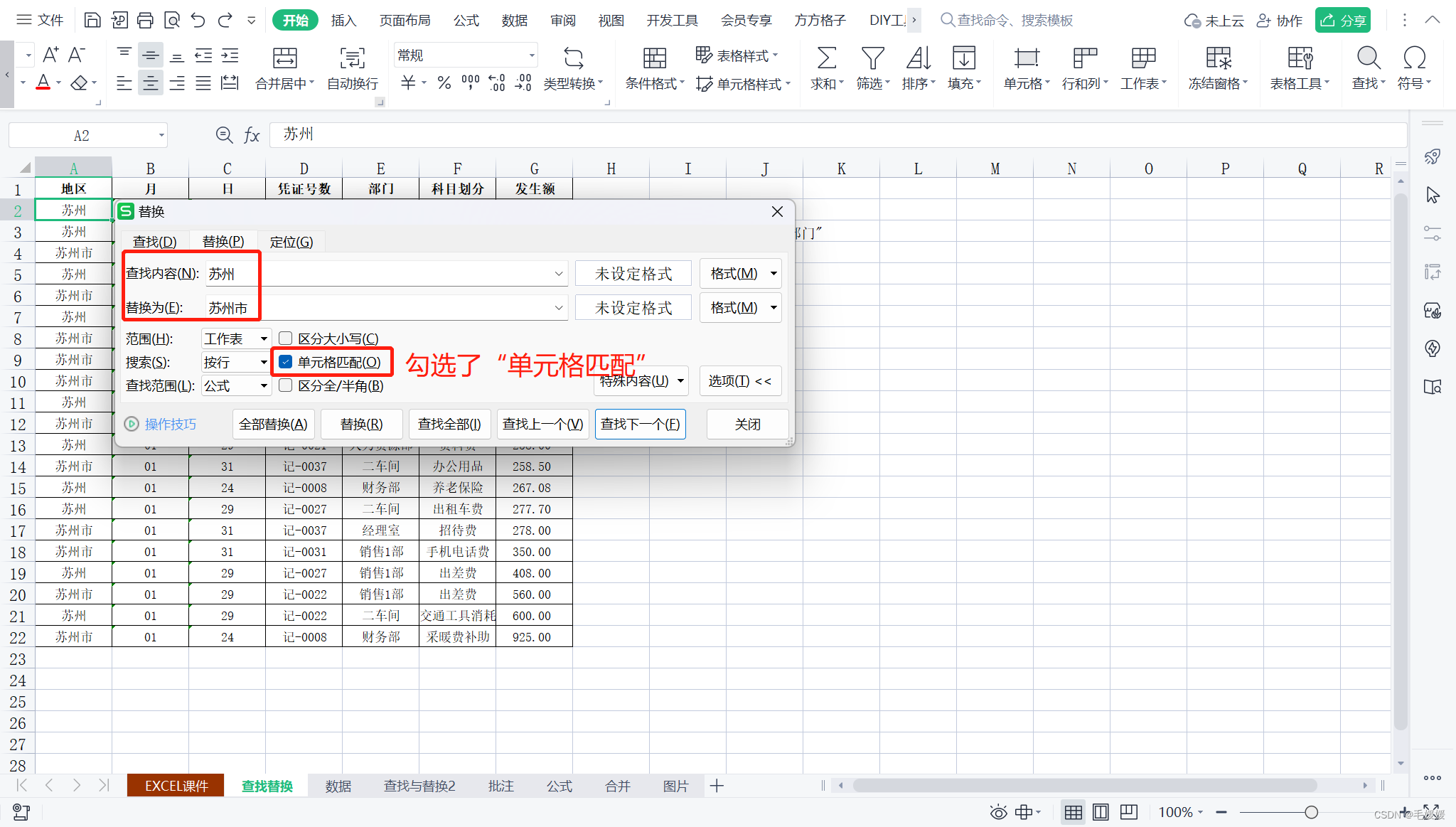1456x827 pixels.
Task: Uncheck the 单元格匹配 checkbox
Action: pos(286,362)
